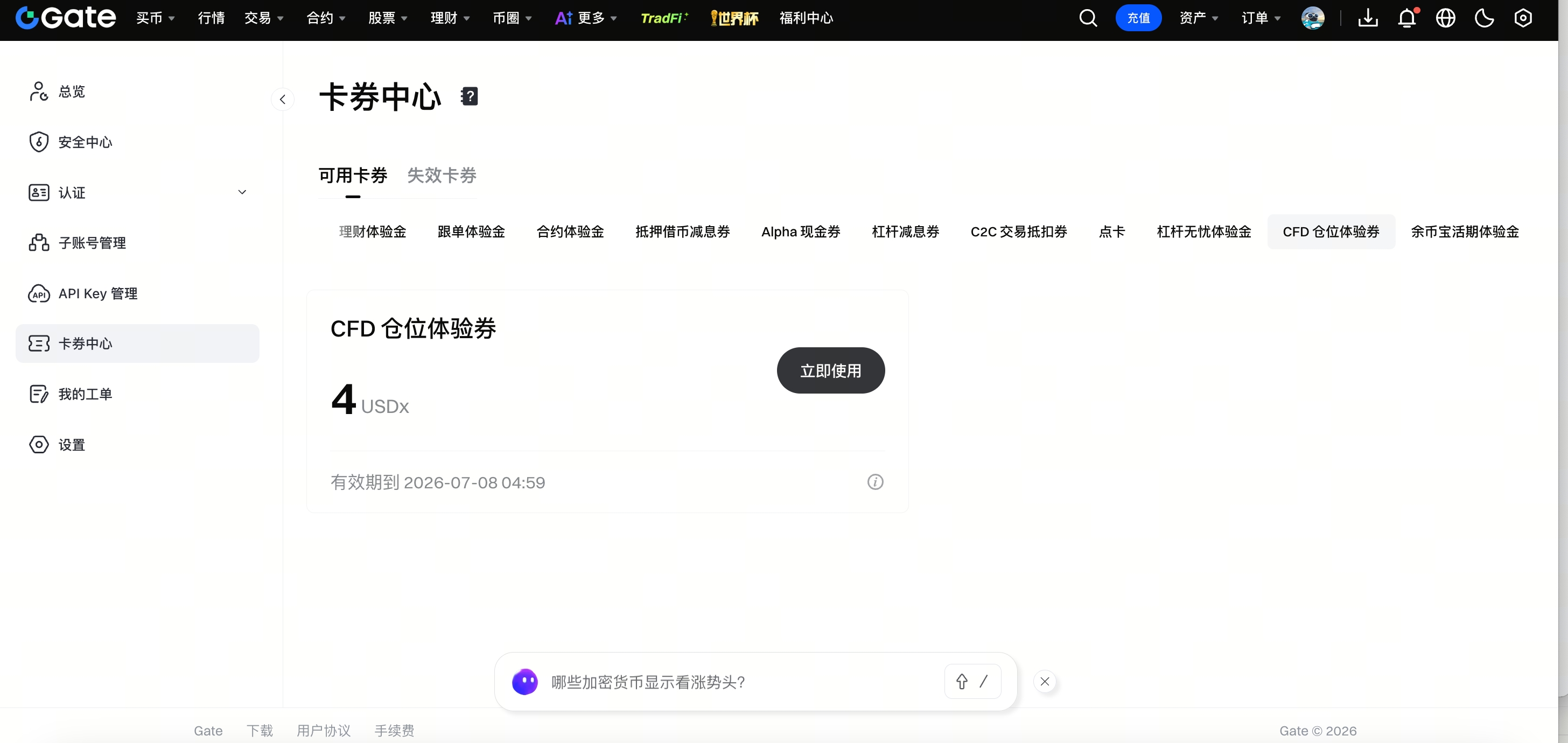Toggle dark mode with the moon icon

click(x=1484, y=18)
